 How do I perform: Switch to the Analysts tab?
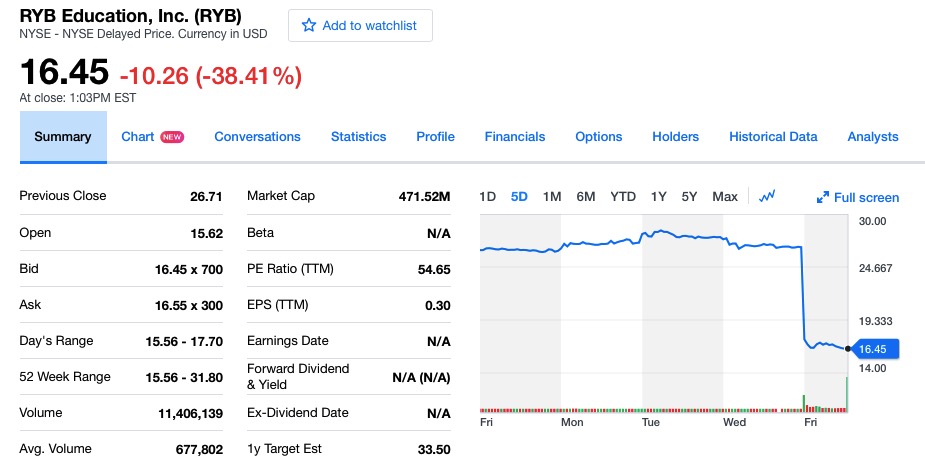[872, 137]
